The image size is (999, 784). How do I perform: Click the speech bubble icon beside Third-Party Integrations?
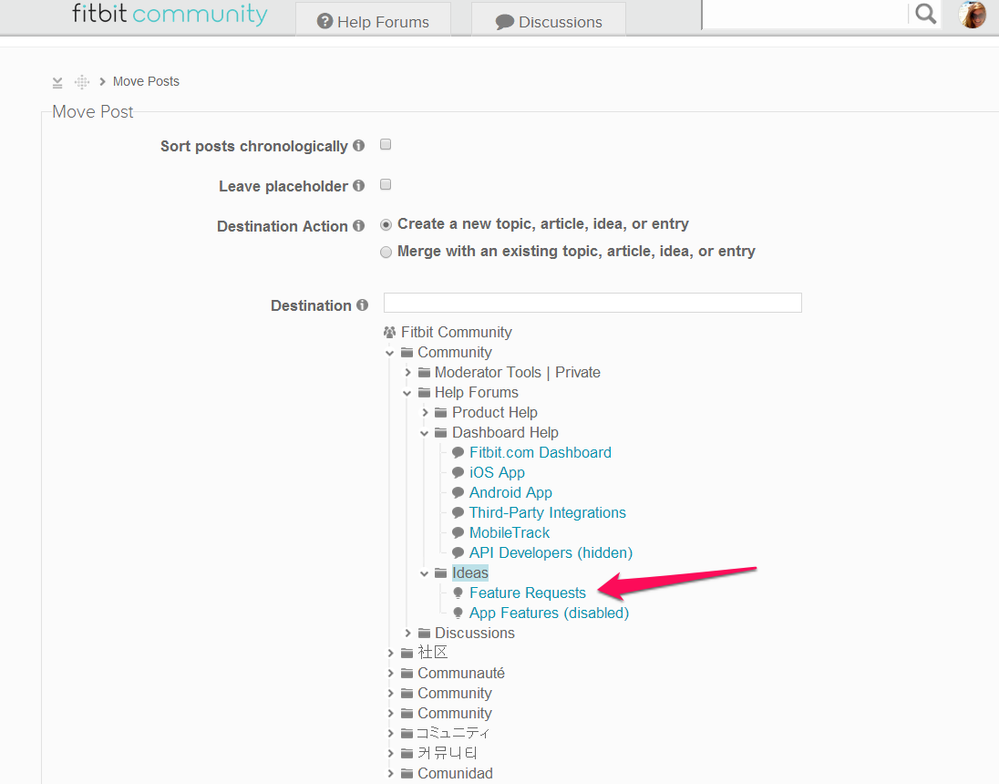pos(458,513)
